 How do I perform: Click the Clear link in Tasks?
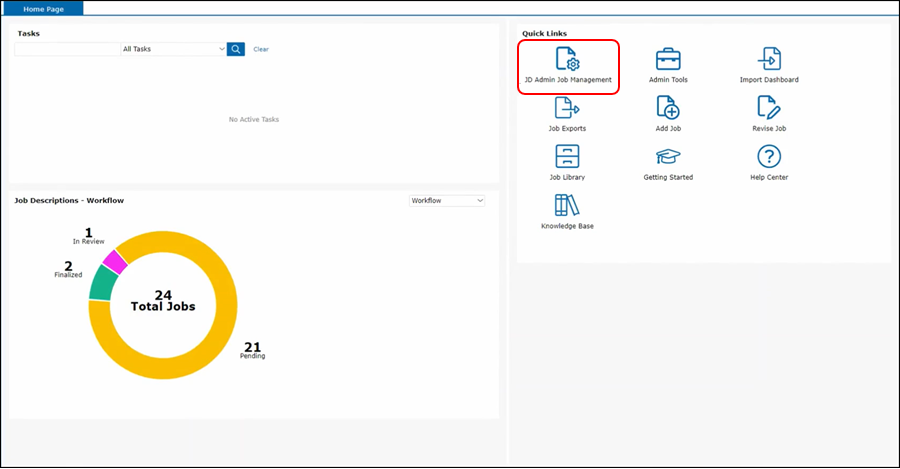(261, 49)
